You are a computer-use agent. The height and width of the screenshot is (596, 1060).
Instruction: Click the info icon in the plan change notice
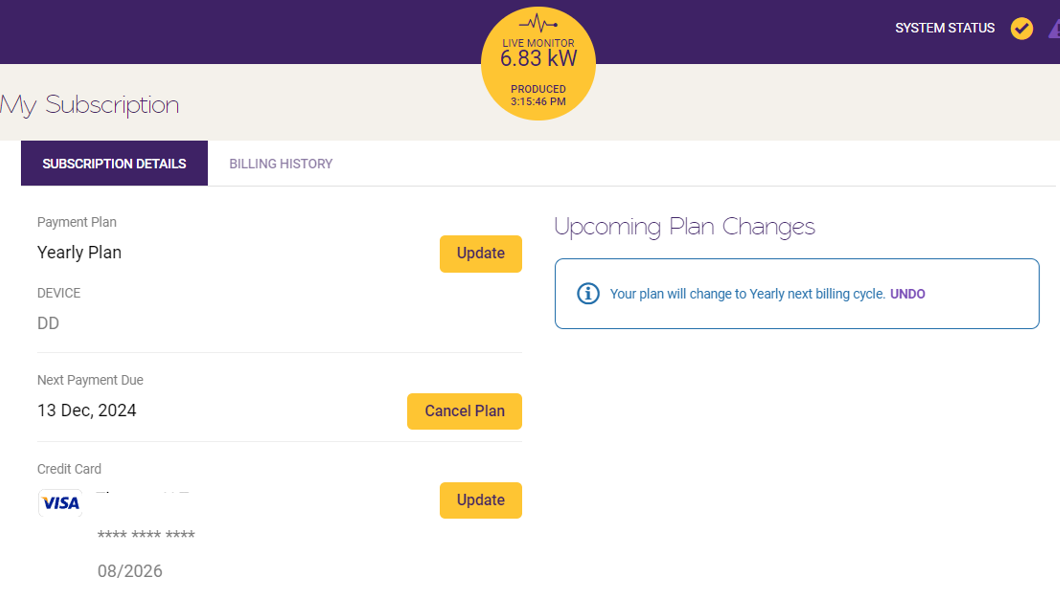[x=588, y=293]
